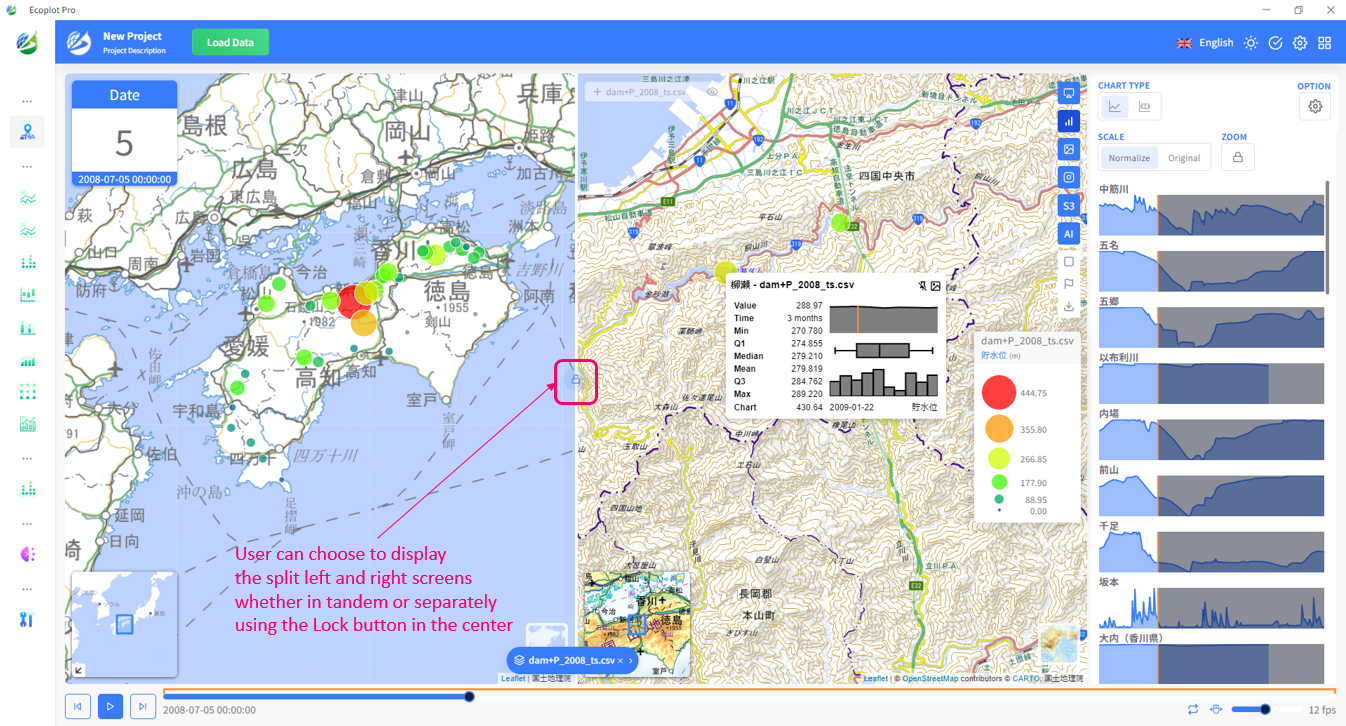Open header settings gear icon

tap(1300, 43)
